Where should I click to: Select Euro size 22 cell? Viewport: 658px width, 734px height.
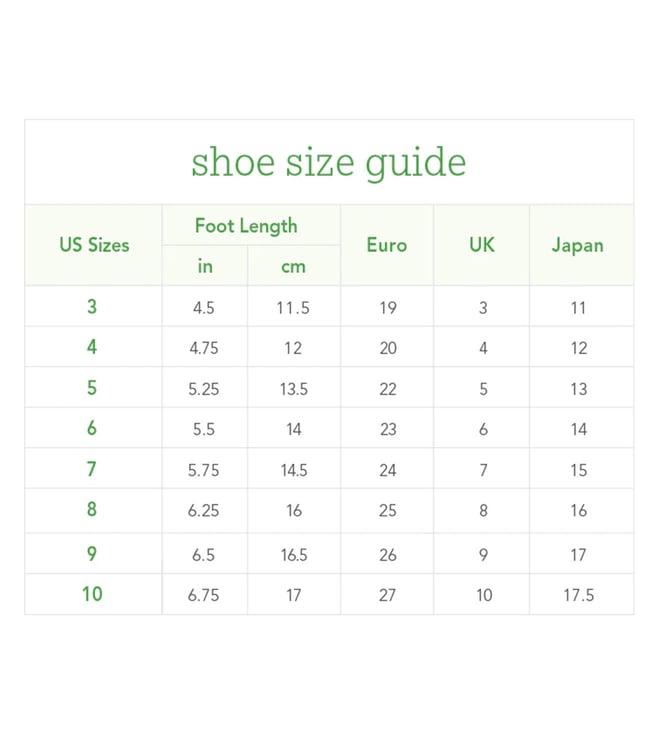388,389
